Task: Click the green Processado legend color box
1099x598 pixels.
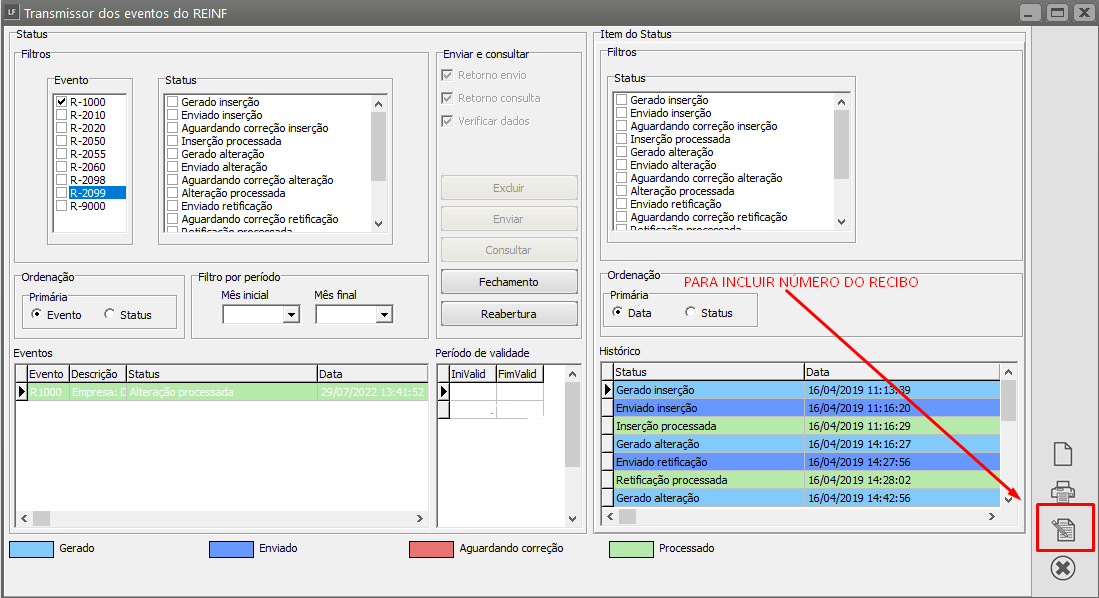Action: 630,549
